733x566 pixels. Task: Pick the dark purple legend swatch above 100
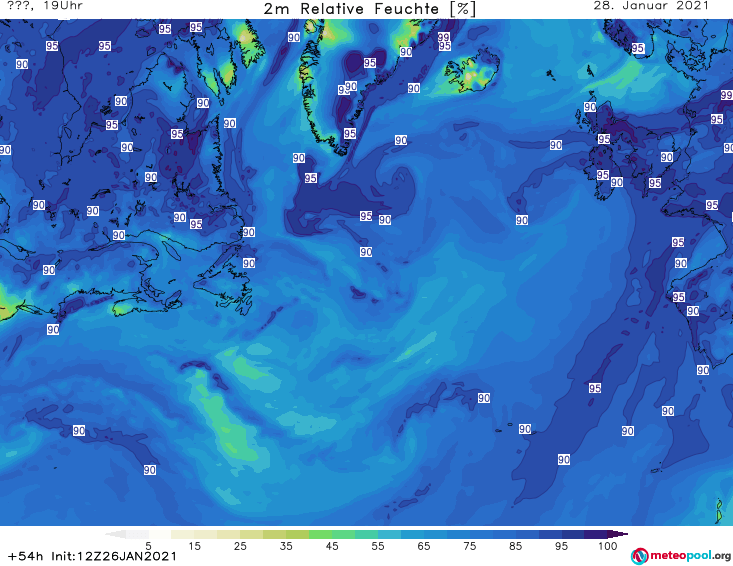618,534
